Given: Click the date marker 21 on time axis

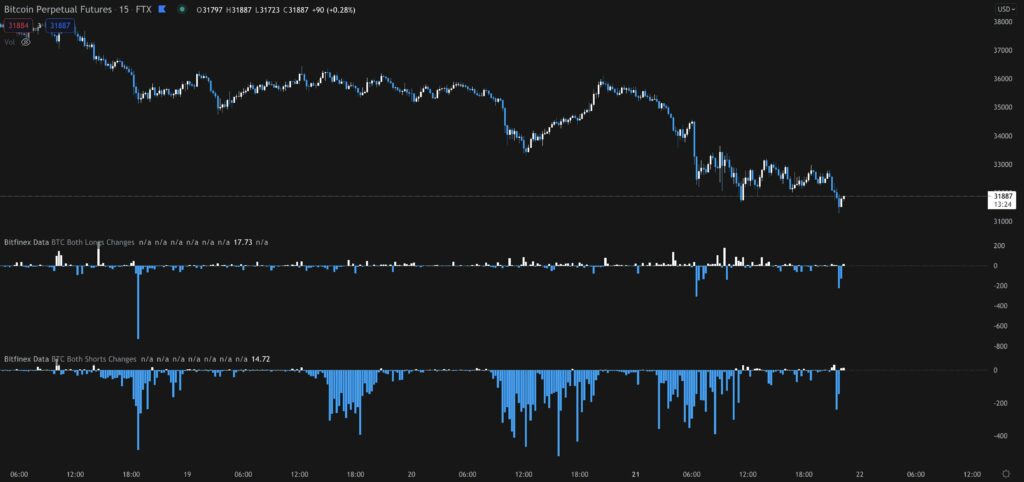Looking at the screenshot, I should [635, 474].
